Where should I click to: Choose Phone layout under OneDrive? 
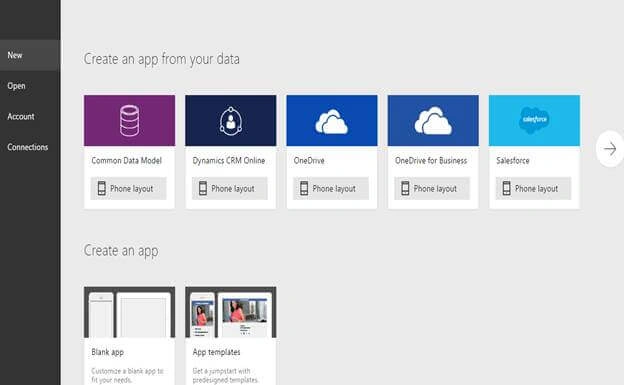tap(331, 188)
